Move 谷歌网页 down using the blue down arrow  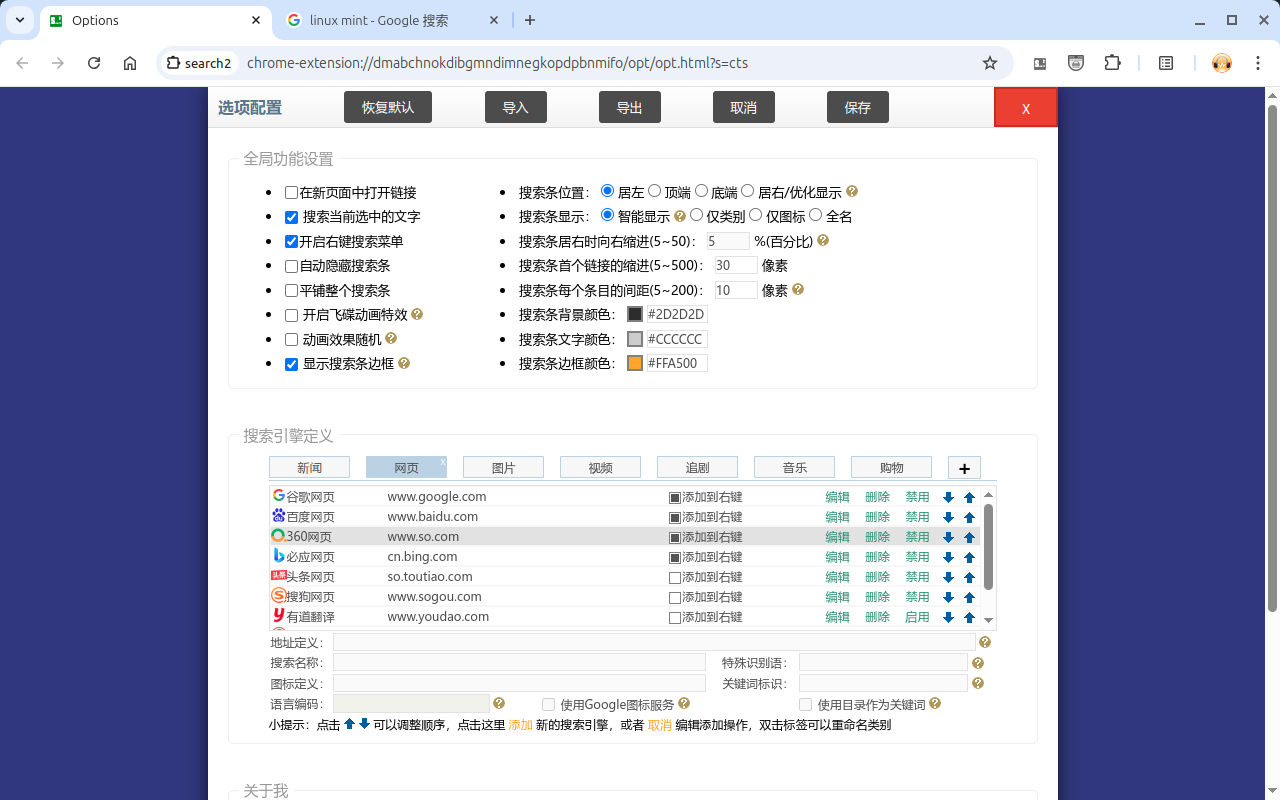[x=948, y=495]
